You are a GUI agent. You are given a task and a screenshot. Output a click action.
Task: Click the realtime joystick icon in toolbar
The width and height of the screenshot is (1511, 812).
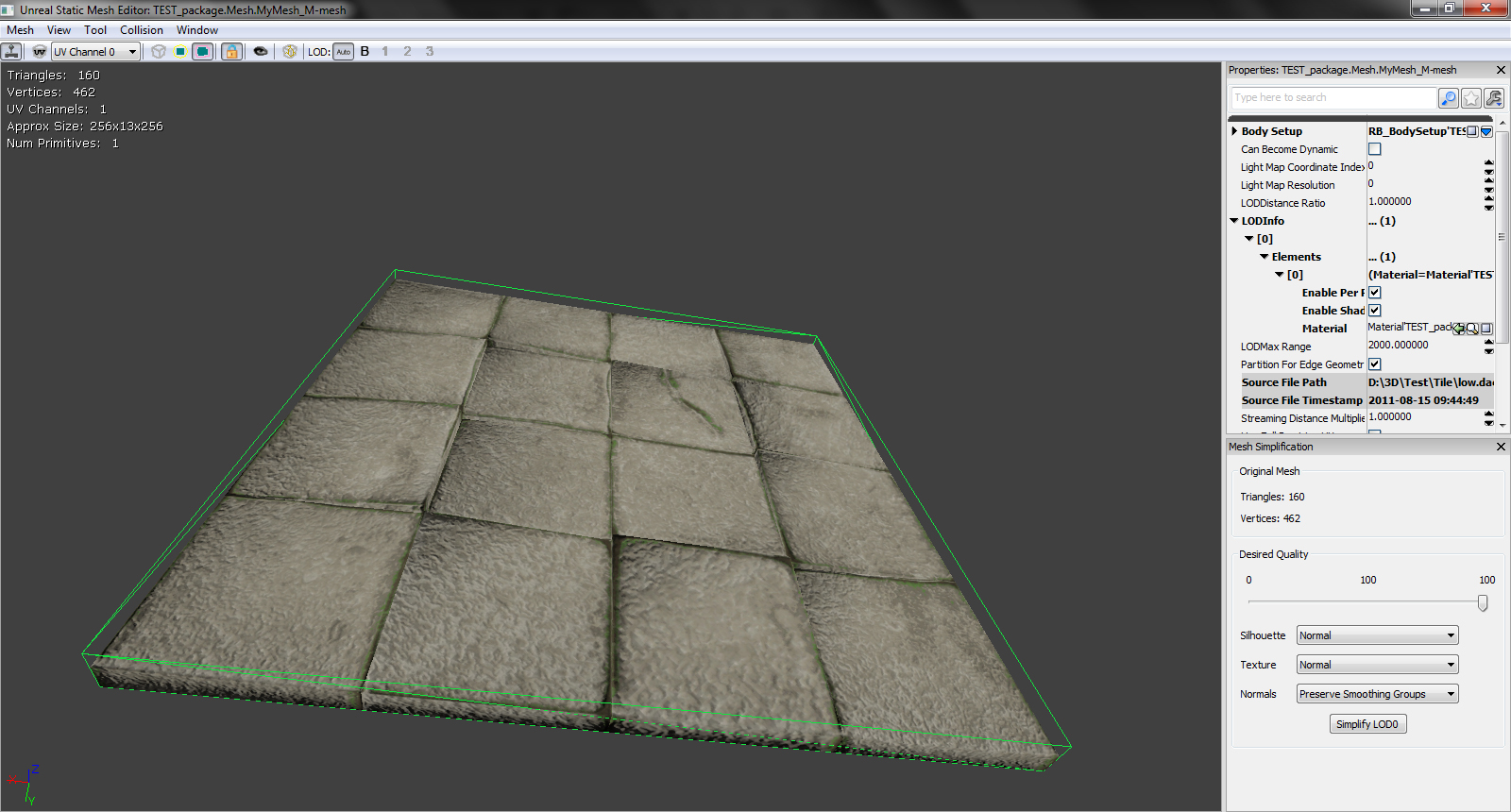12,52
